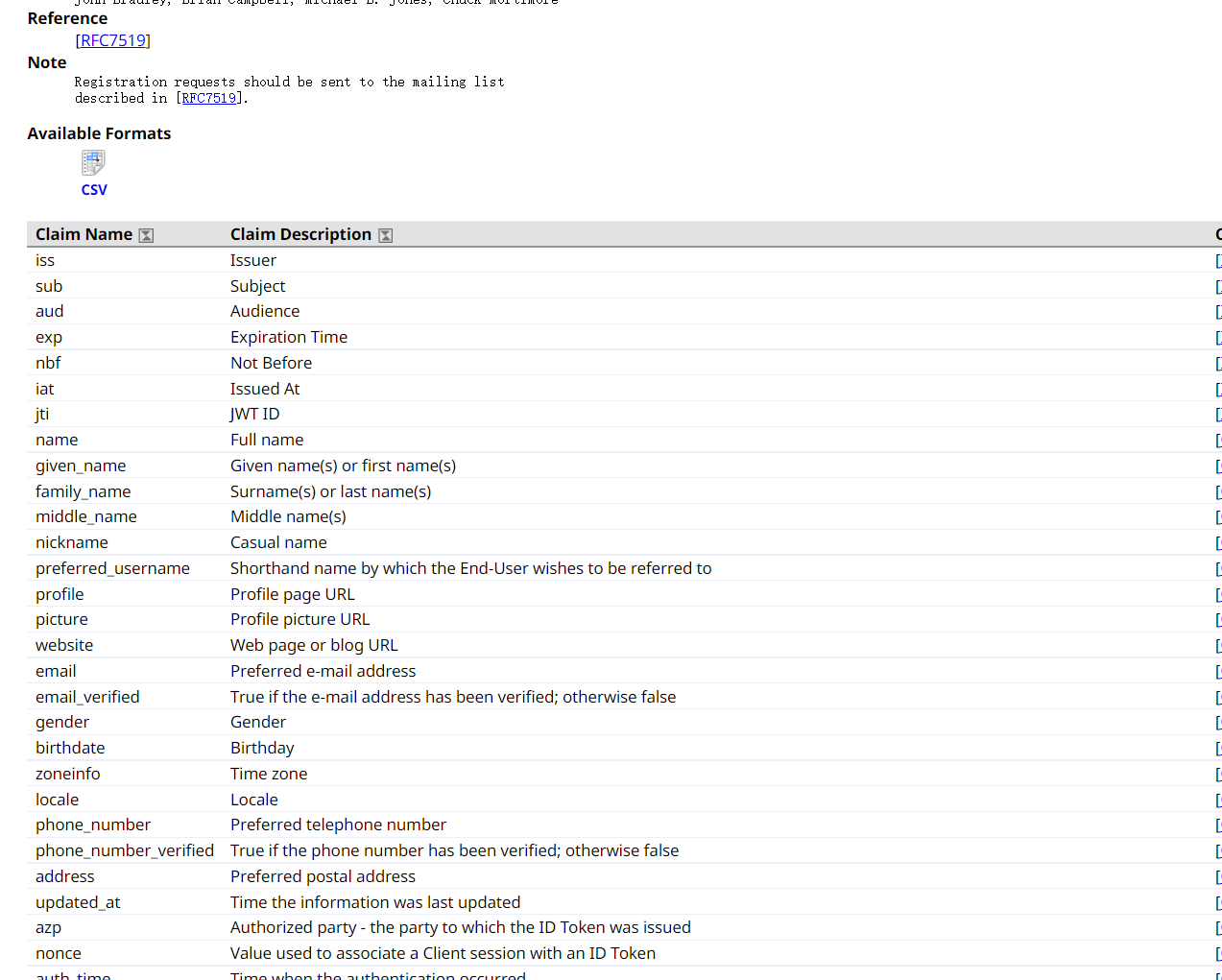This screenshot has width=1222, height=980.
Task: Select the 'nonce' claim name cell
Action: click(59, 953)
